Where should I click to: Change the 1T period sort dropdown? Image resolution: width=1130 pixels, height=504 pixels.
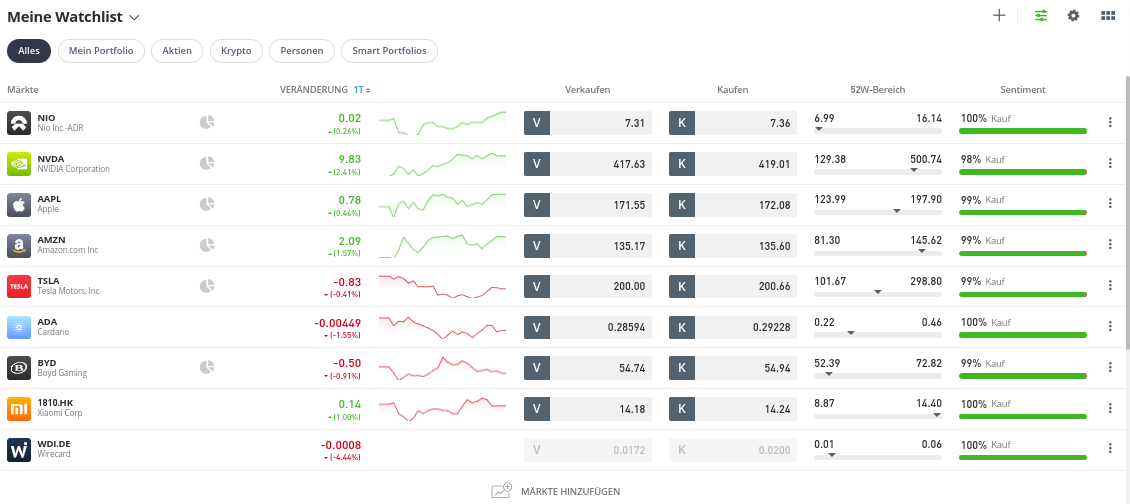[x=362, y=90]
